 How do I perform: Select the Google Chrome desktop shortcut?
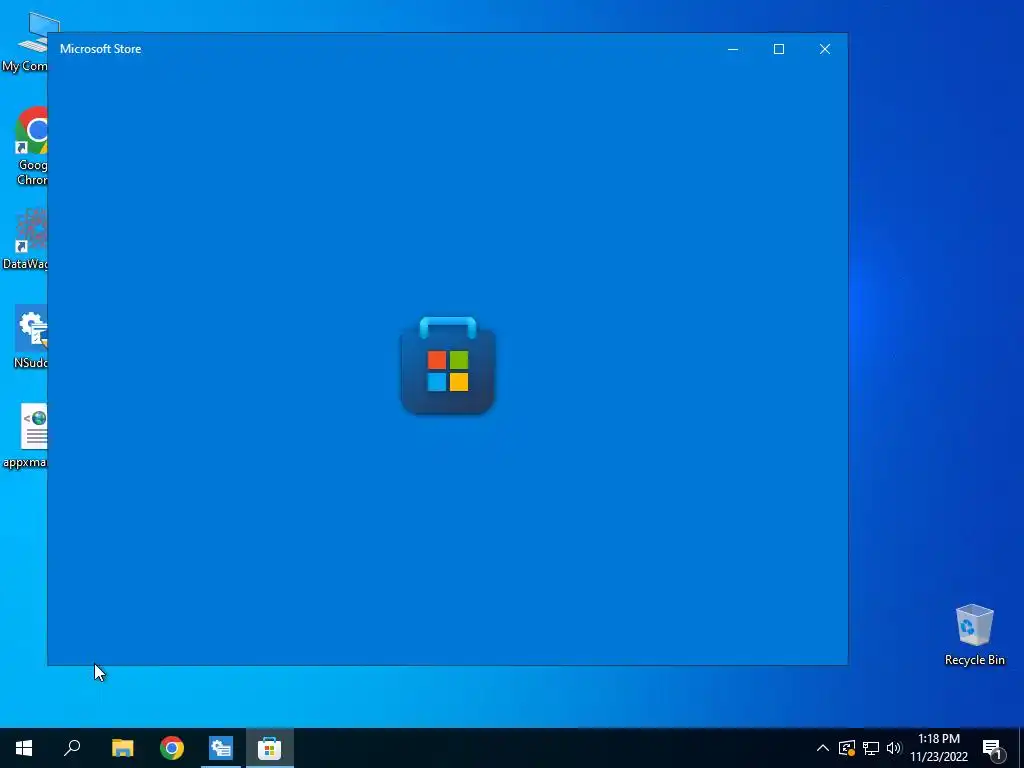click(31, 146)
